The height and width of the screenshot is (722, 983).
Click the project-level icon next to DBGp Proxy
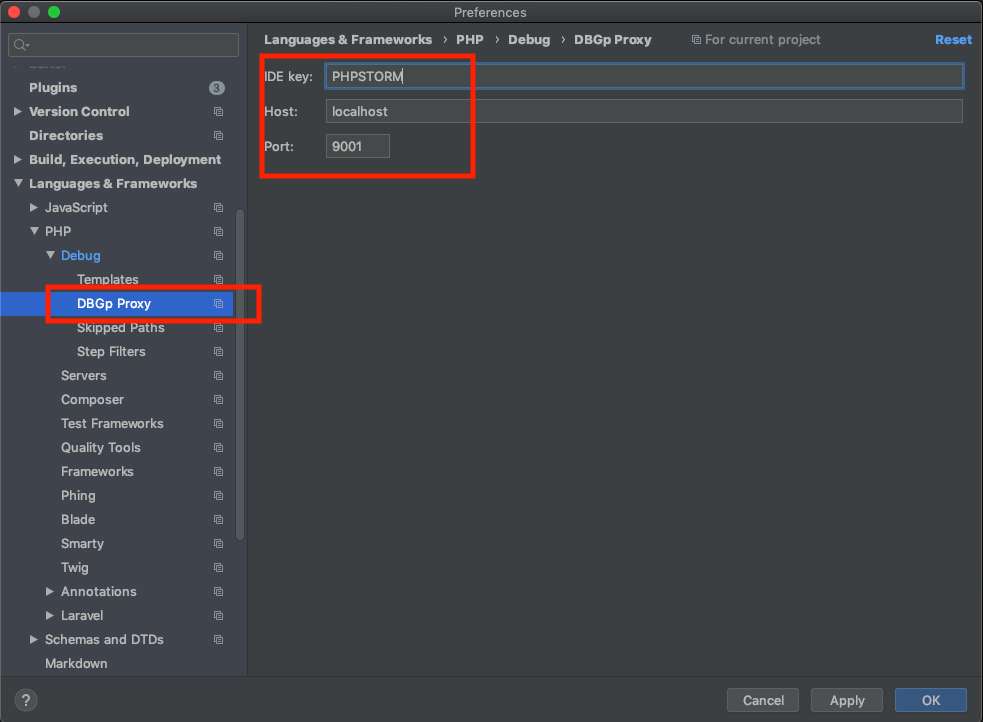click(x=217, y=303)
